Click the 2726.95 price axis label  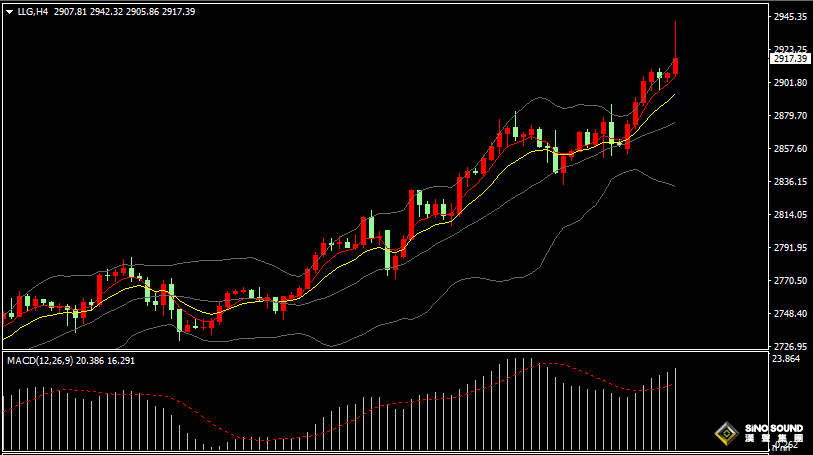point(790,346)
